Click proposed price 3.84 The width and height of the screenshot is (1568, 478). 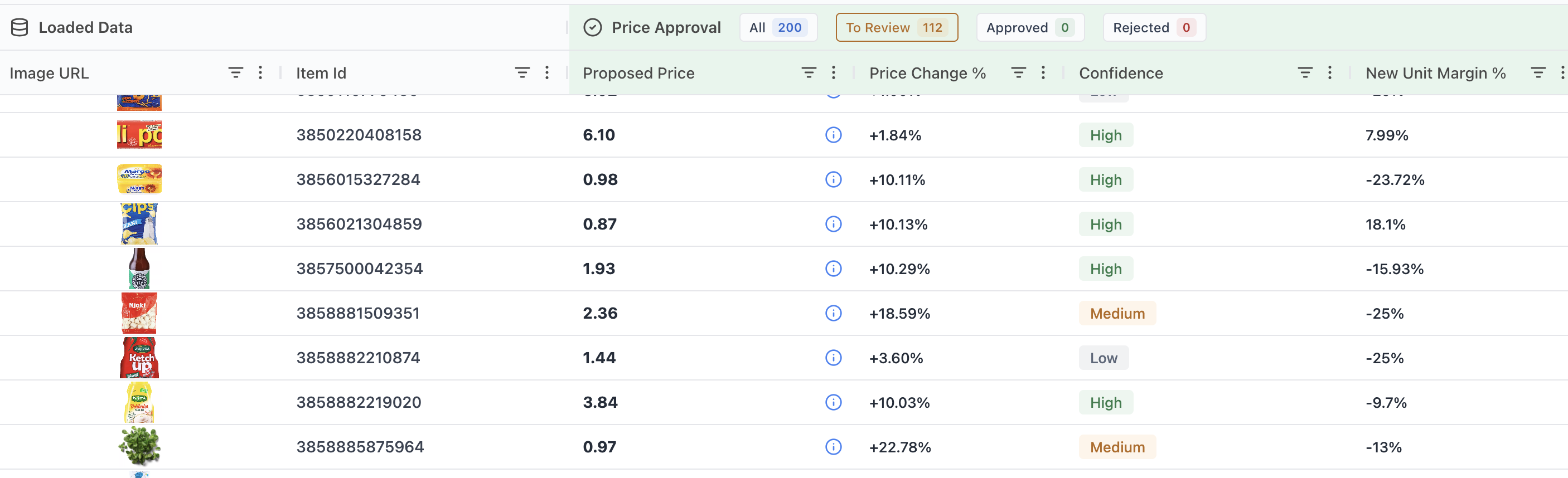[600, 402]
